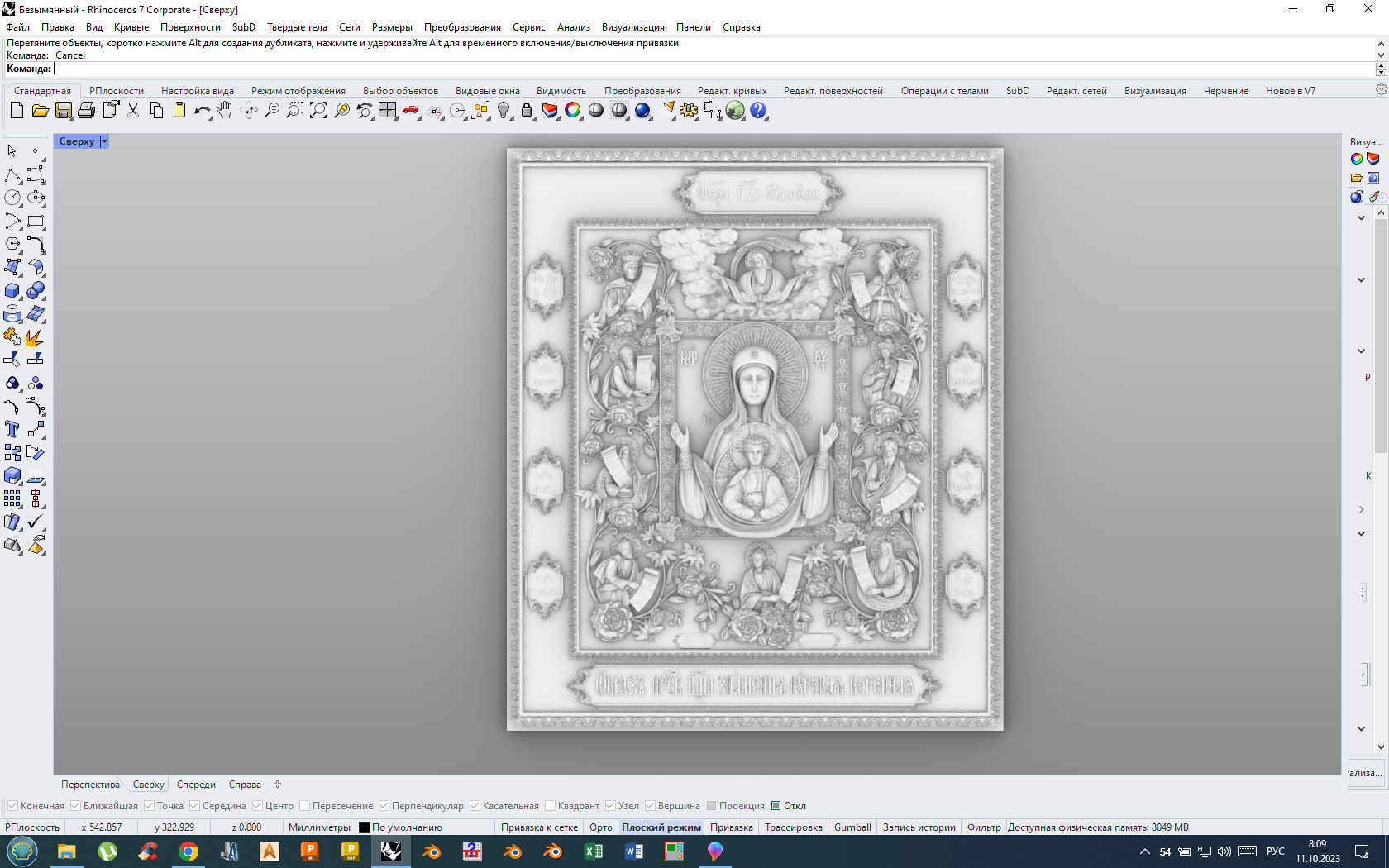
Task: Open Options with the gear icon
Action: (x=689, y=110)
